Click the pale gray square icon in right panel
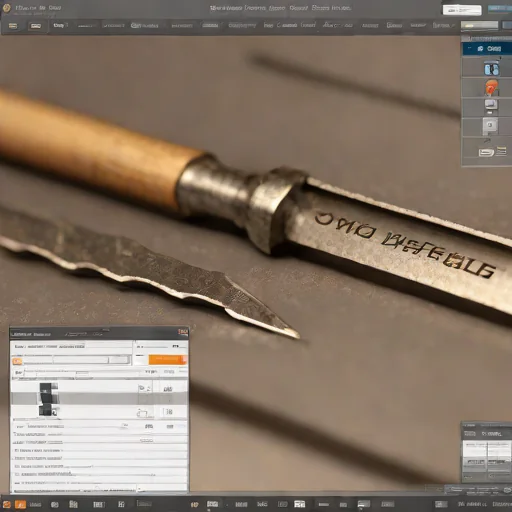 (x=490, y=125)
